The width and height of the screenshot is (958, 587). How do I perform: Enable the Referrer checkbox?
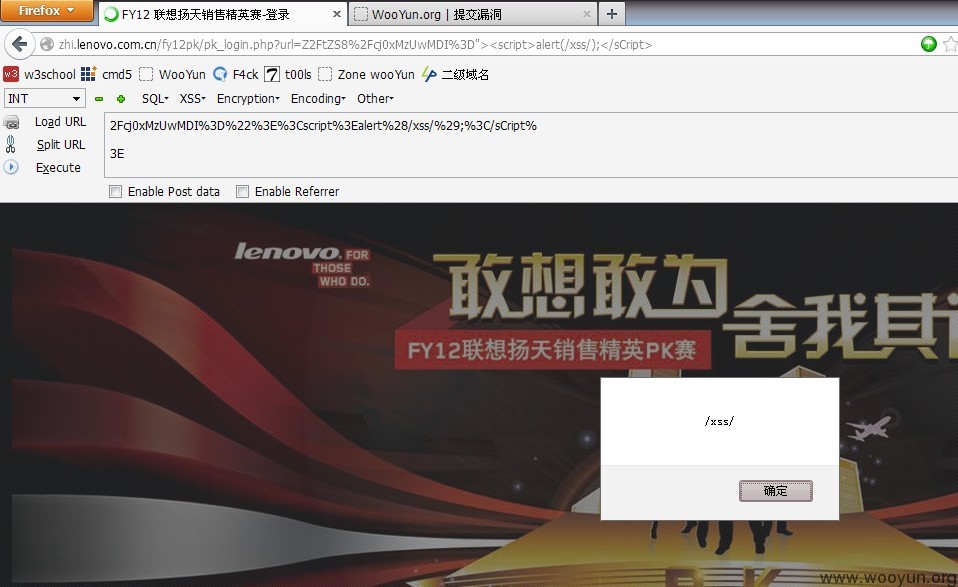[243, 192]
